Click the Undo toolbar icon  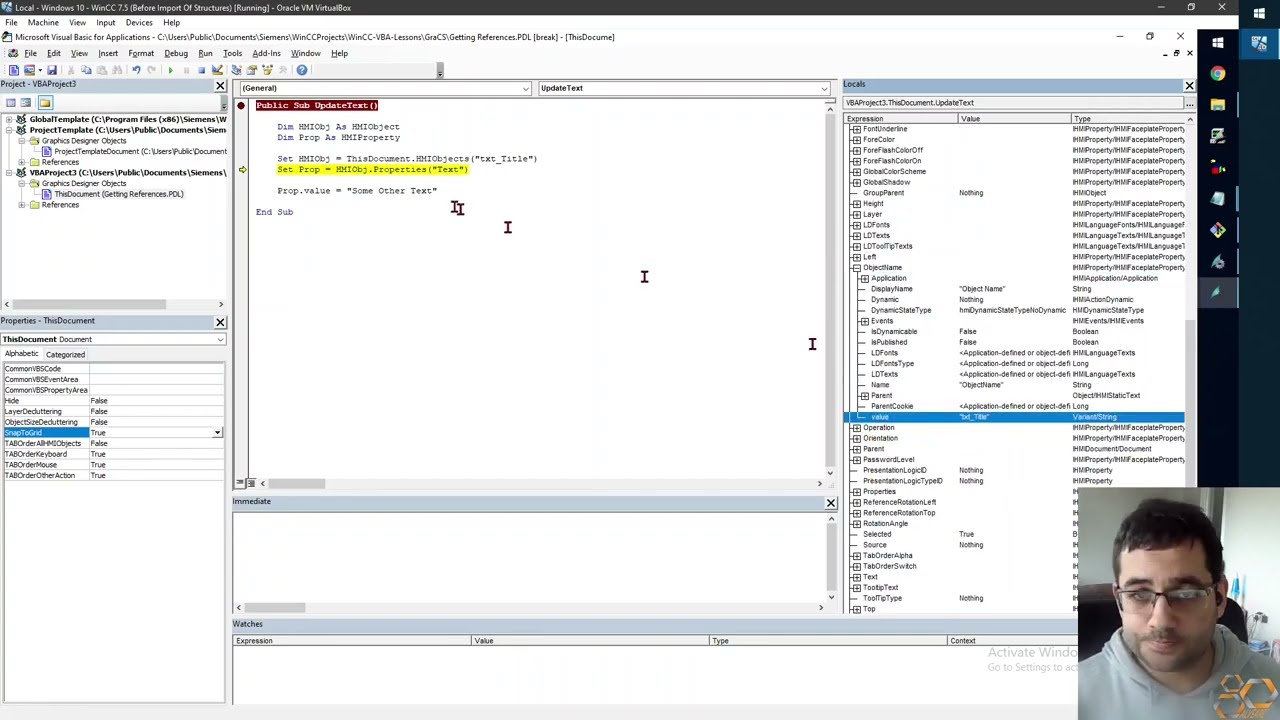(x=136, y=70)
